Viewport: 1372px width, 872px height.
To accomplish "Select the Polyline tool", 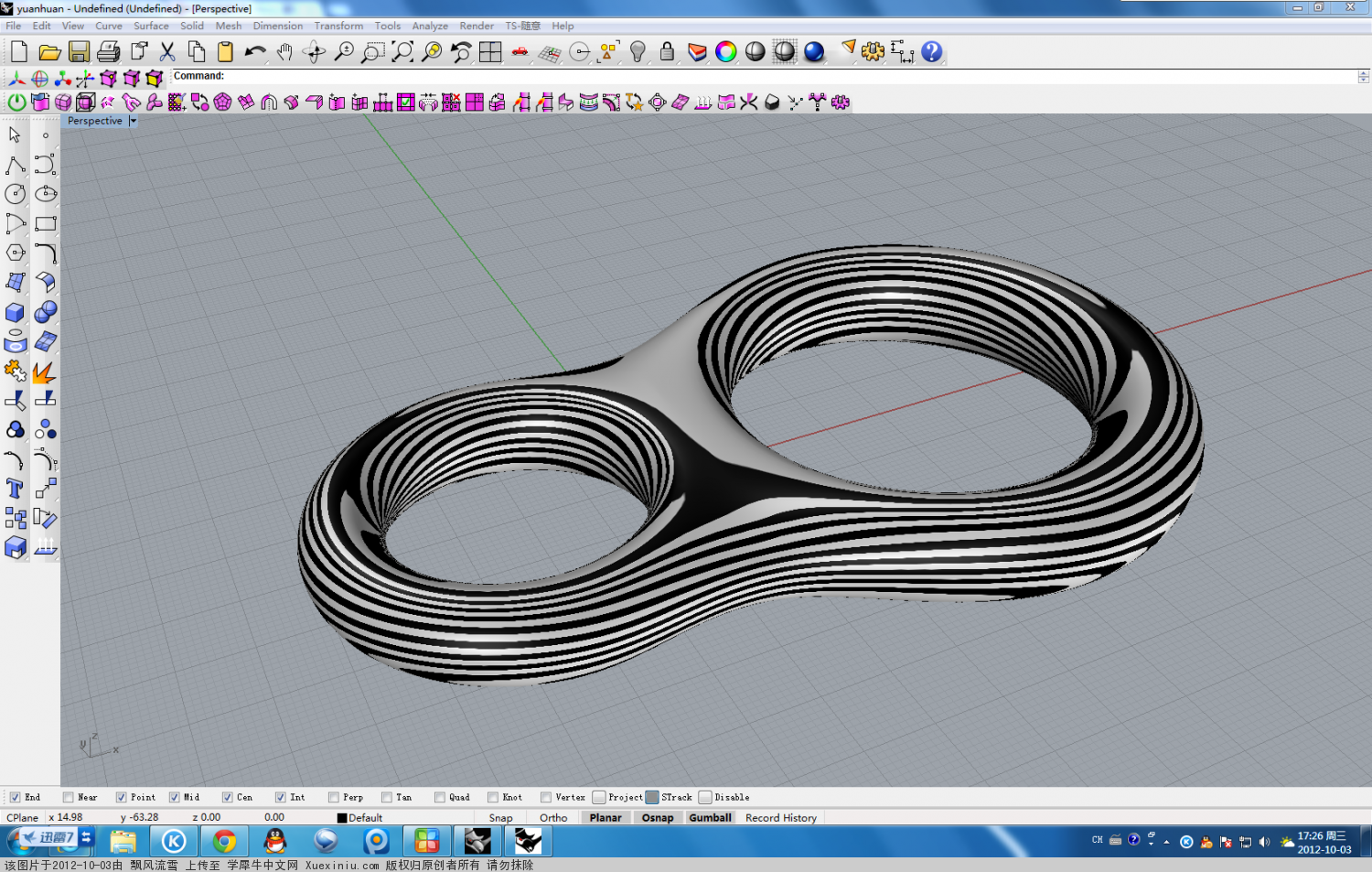I will 16,165.
